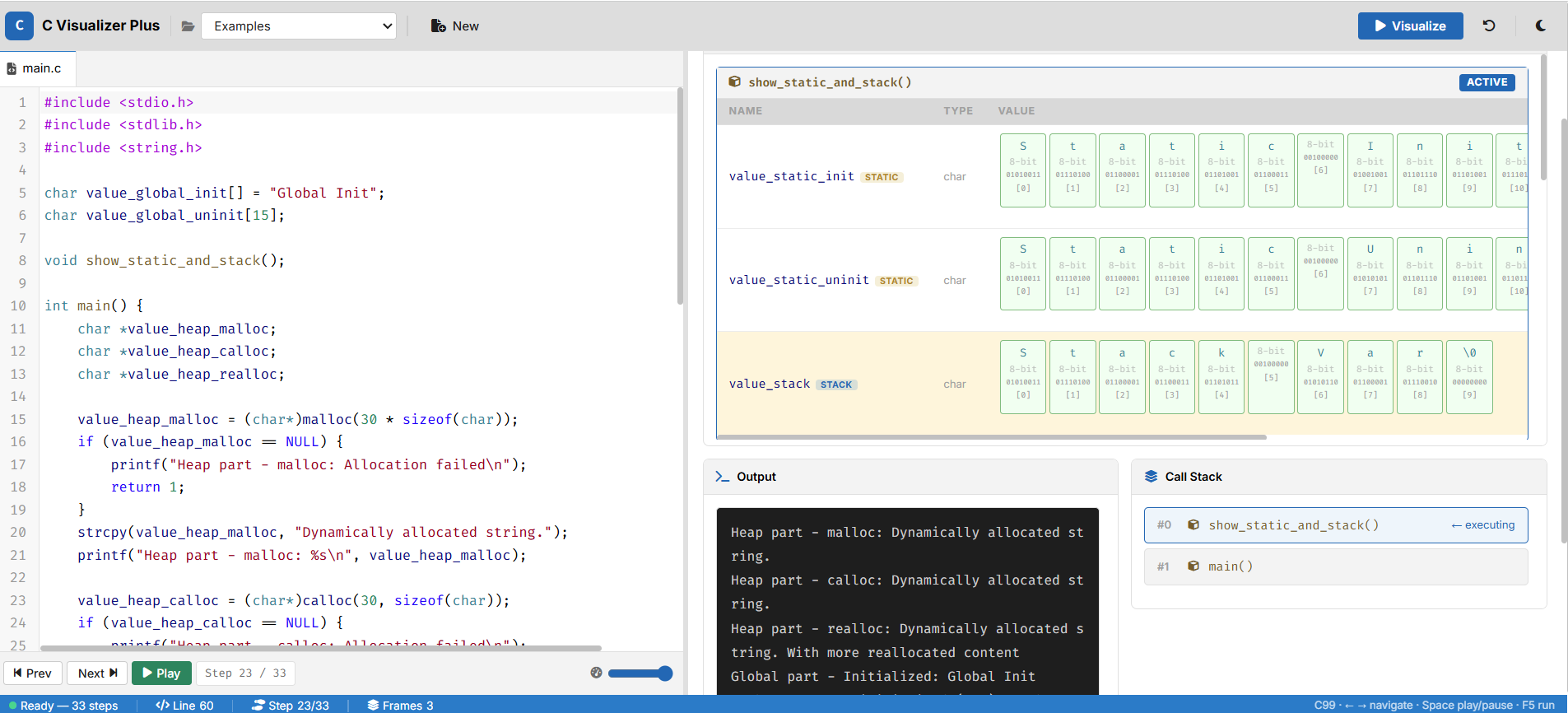
Task: Click the right panel vertical scrollbar
Action: click(x=1563, y=329)
